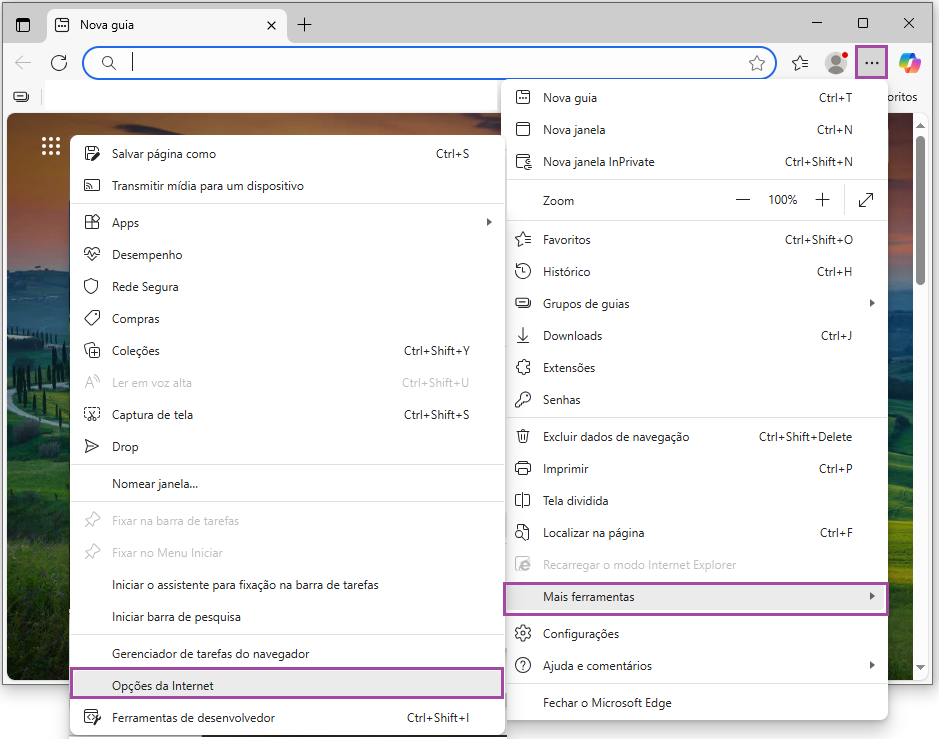Enter full screen with zoom expand icon

click(866, 200)
